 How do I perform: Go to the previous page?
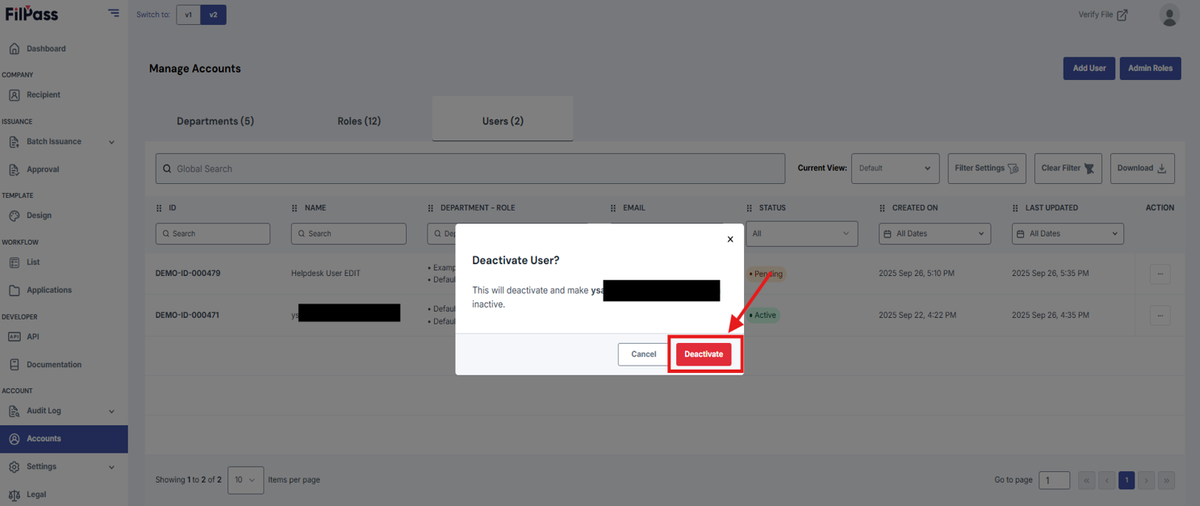point(1106,480)
